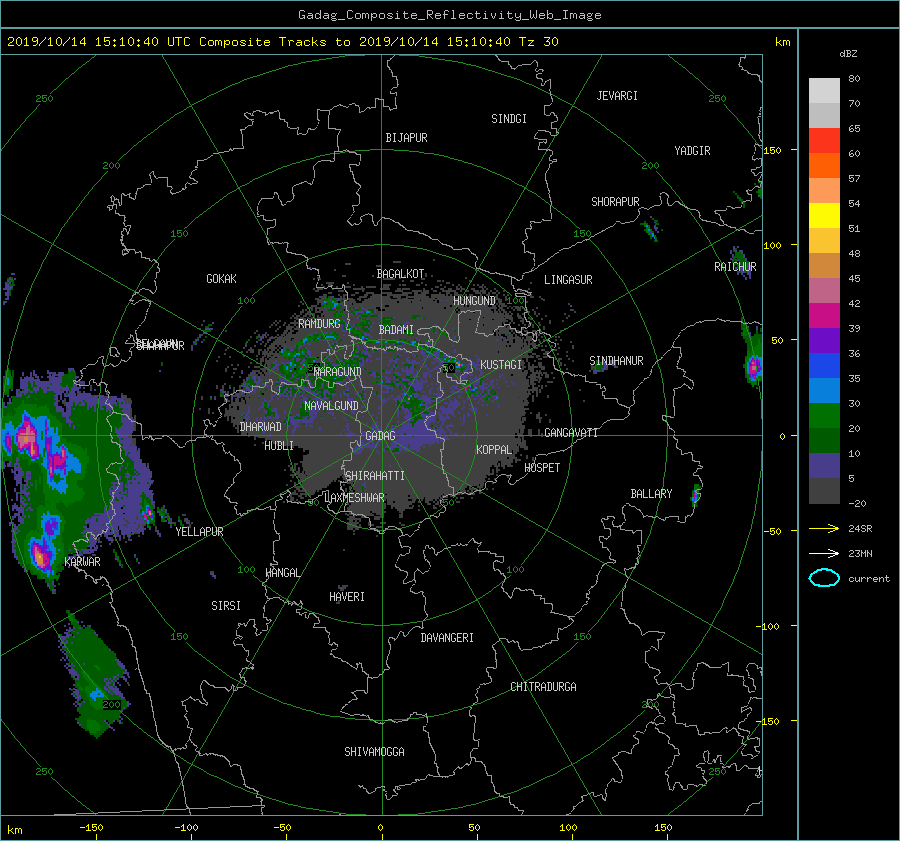The width and height of the screenshot is (900, 841).
Task: Click the -150 tick on bottom axis
Action: (91, 828)
